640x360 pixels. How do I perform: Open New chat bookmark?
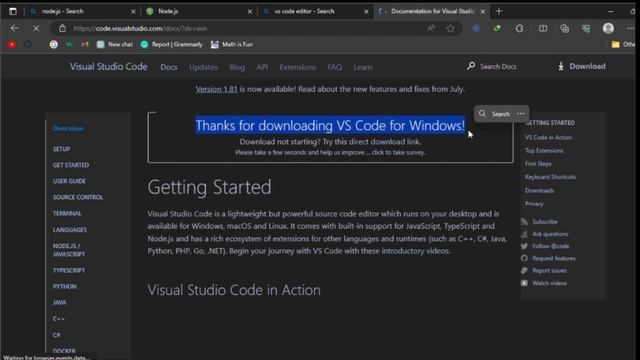115,44
